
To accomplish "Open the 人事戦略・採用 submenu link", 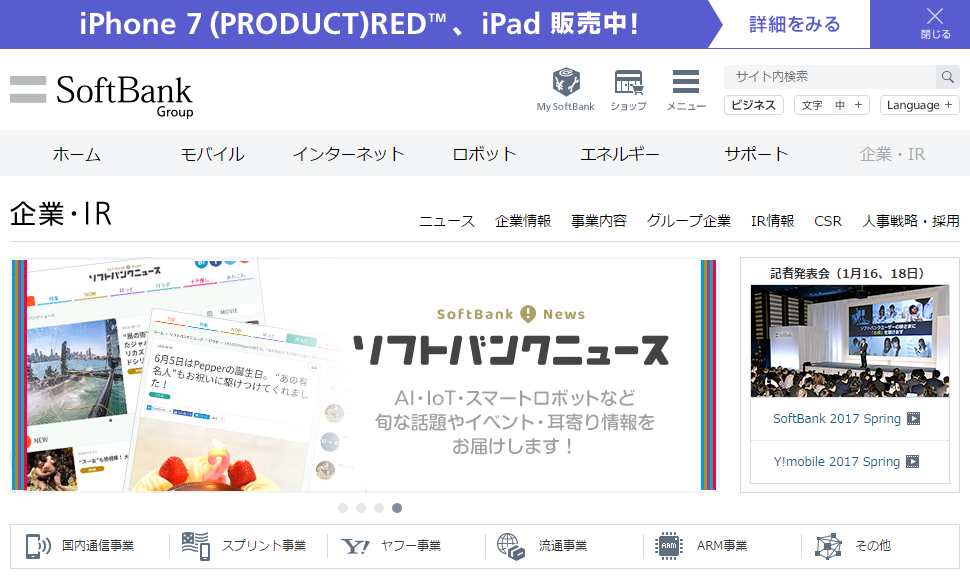I will [911, 221].
